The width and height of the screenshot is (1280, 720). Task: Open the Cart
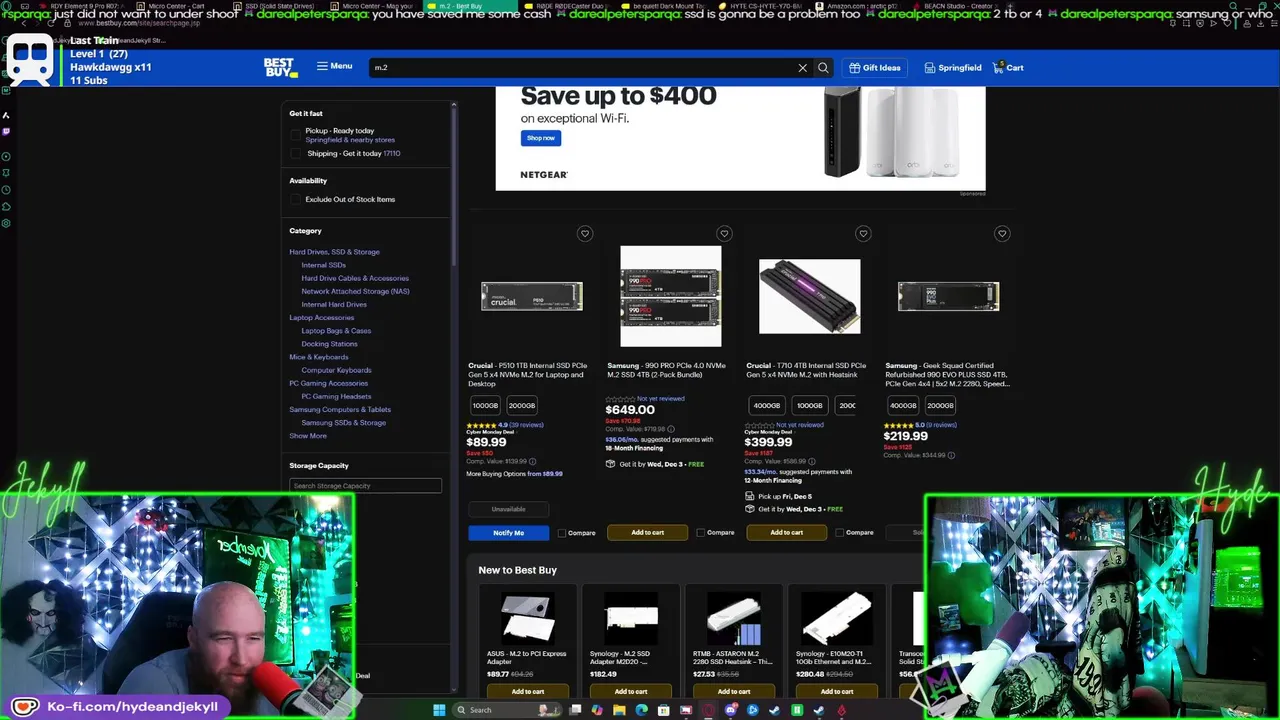[x=1008, y=68]
